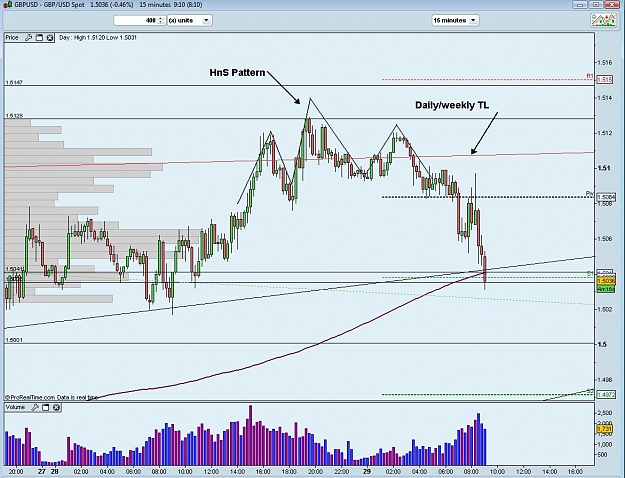Screen dimensions: 625x478
Task: Click the 1.5147 horizontal line label
Action: pos(14,83)
